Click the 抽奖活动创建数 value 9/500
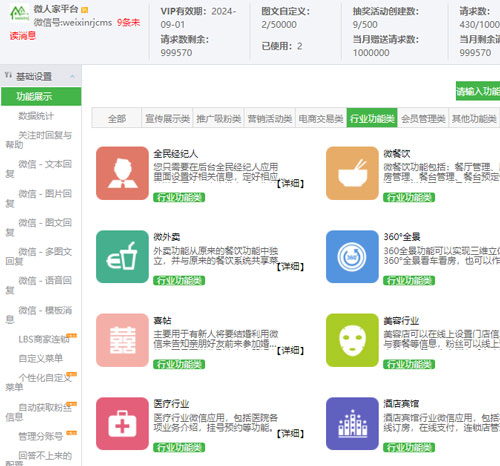This screenshot has height=466, width=500. [365, 25]
